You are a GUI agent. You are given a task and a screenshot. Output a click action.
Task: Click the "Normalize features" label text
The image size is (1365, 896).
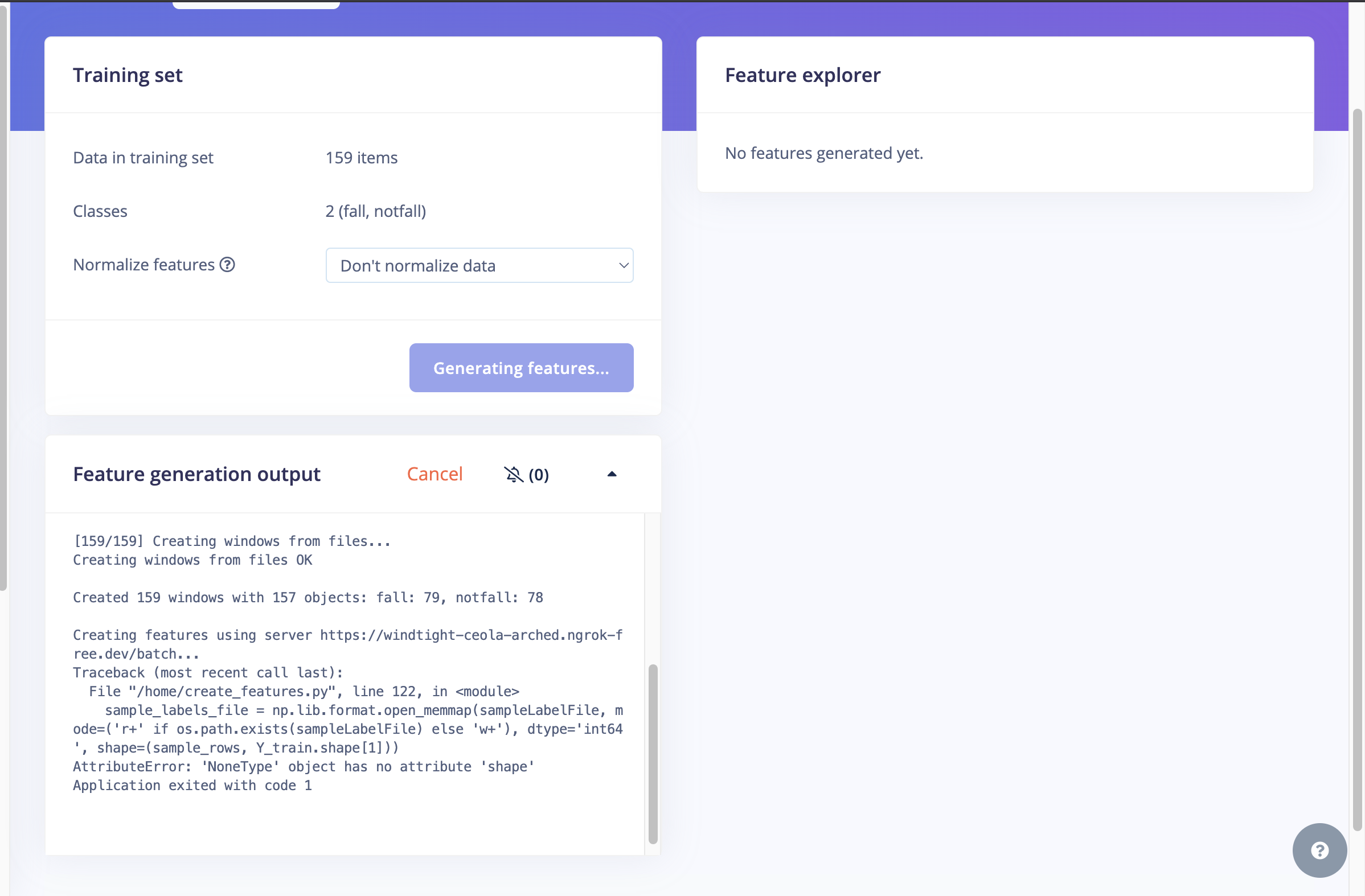click(x=144, y=265)
